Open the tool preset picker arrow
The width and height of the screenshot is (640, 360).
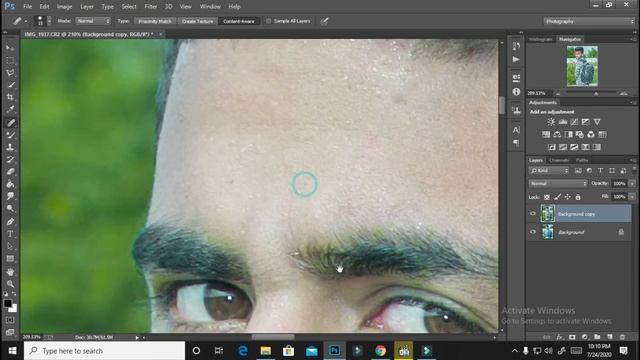point(26,21)
